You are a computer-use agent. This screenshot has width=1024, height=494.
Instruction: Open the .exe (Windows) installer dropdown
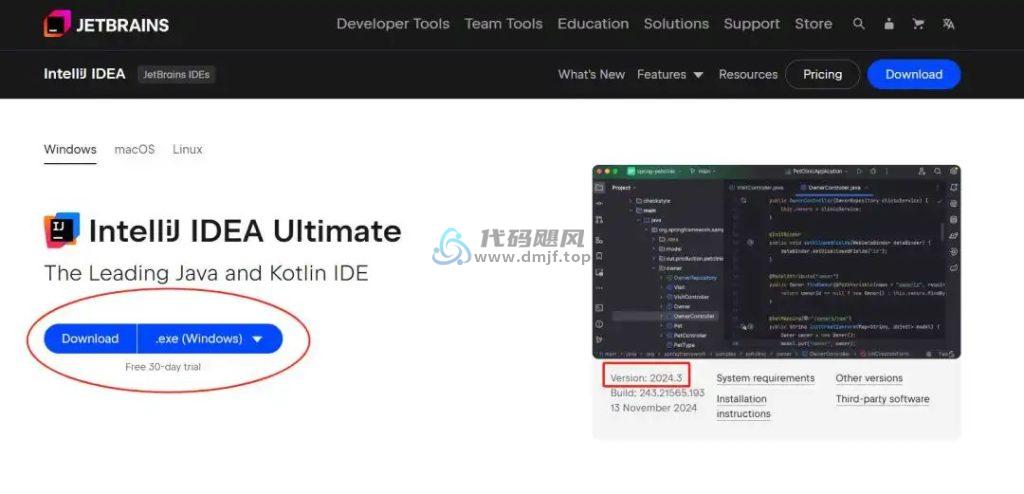tap(210, 338)
